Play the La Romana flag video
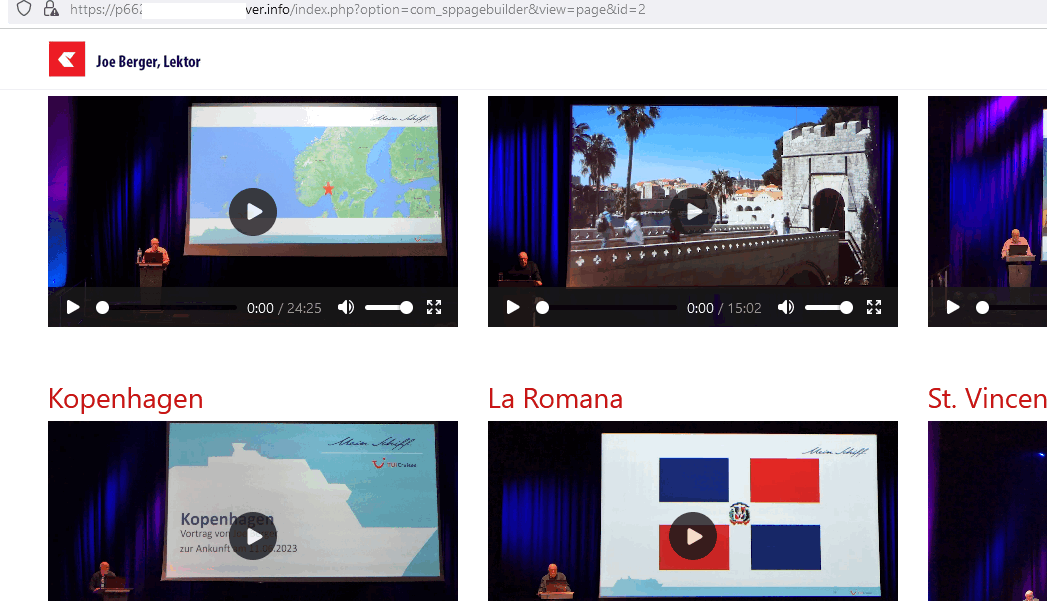Image resolution: width=1047 pixels, height=601 pixels. click(x=693, y=536)
